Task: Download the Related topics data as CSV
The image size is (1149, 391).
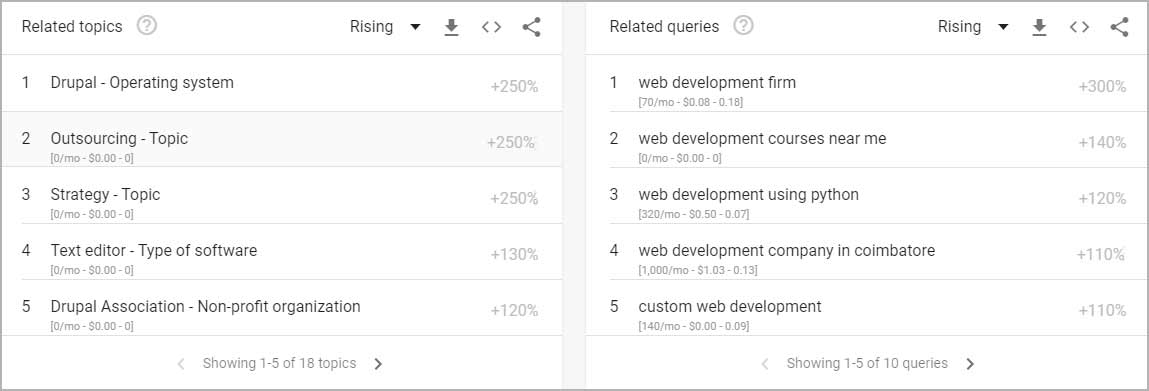Action: point(451,27)
